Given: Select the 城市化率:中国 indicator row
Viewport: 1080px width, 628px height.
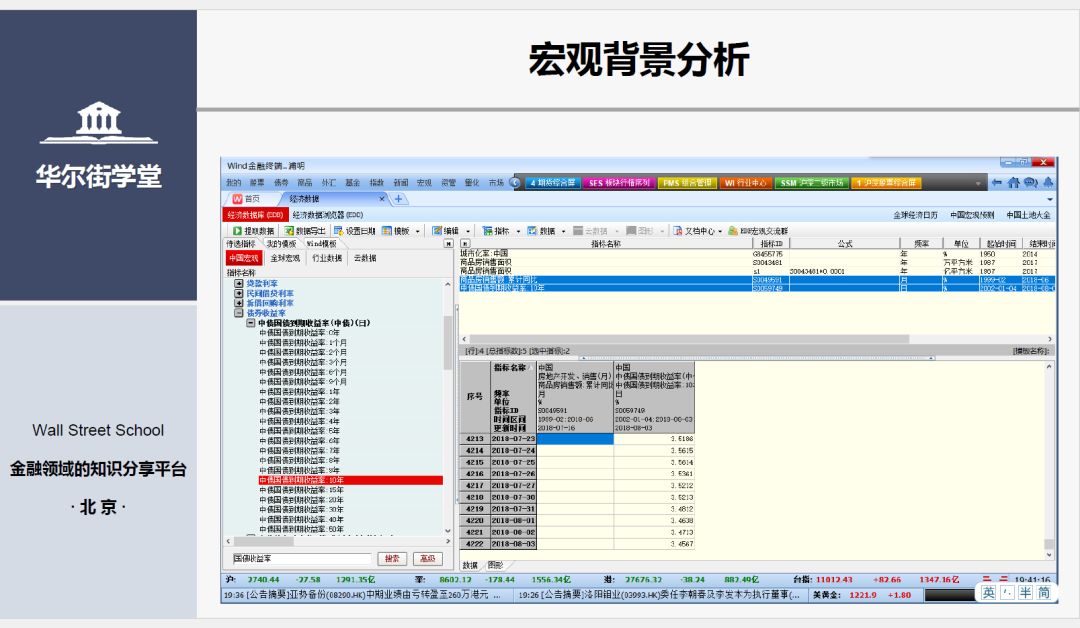Looking at the screenshot, I should click(x=756, y=253).
